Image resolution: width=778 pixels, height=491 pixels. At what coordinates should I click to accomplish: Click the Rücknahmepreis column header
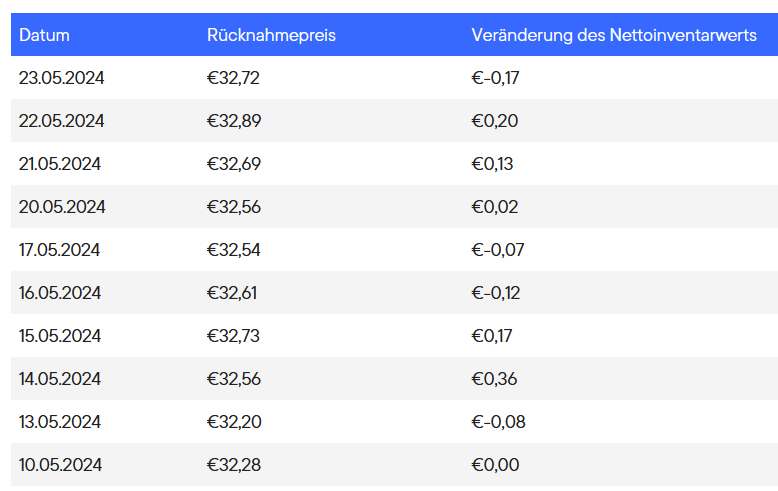pos(271,35)
